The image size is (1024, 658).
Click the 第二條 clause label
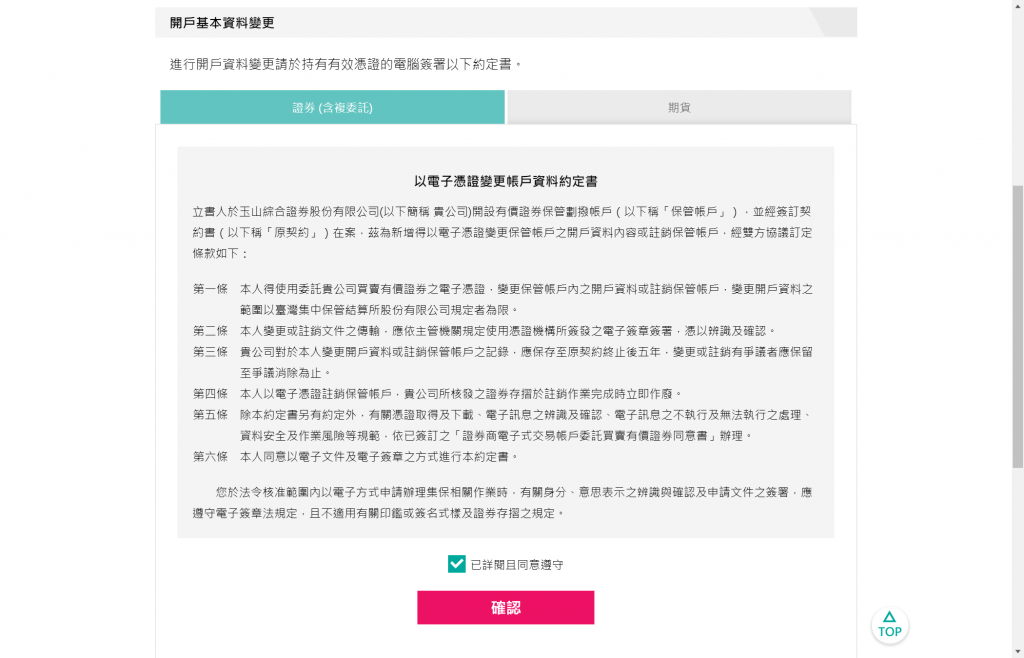pos(210,331)
